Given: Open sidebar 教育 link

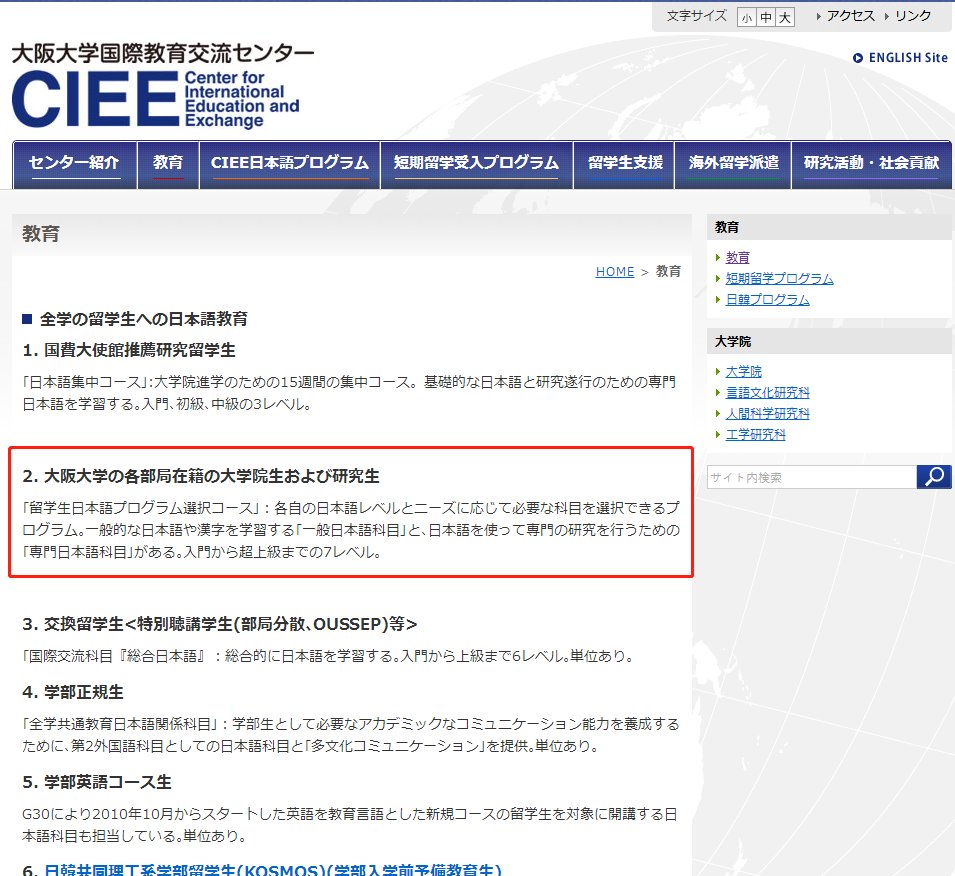Looking at the screenshot, I should pos(738,258).
